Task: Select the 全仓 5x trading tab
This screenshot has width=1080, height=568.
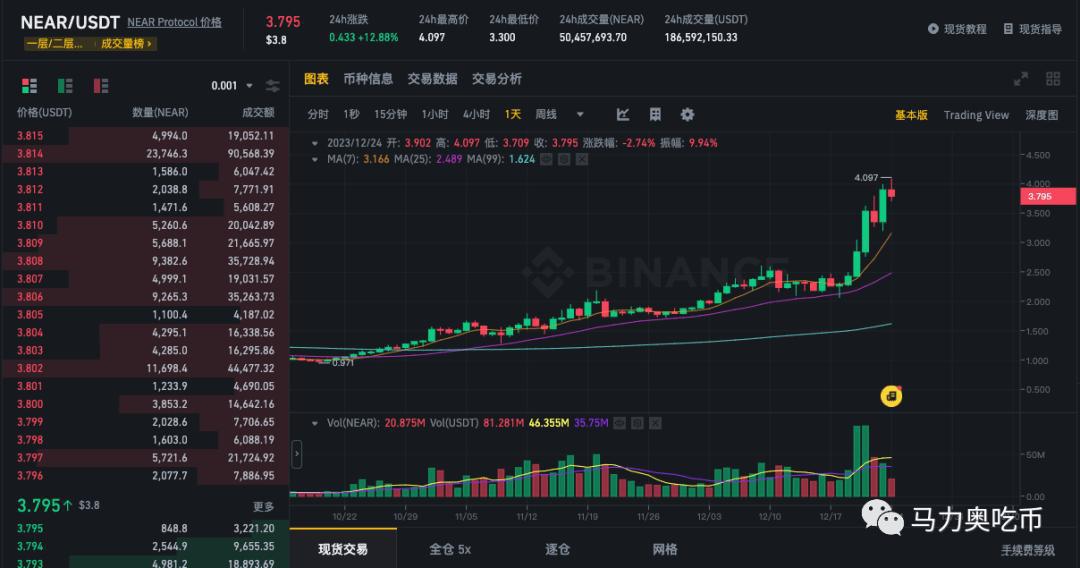Action: [449, 549]
